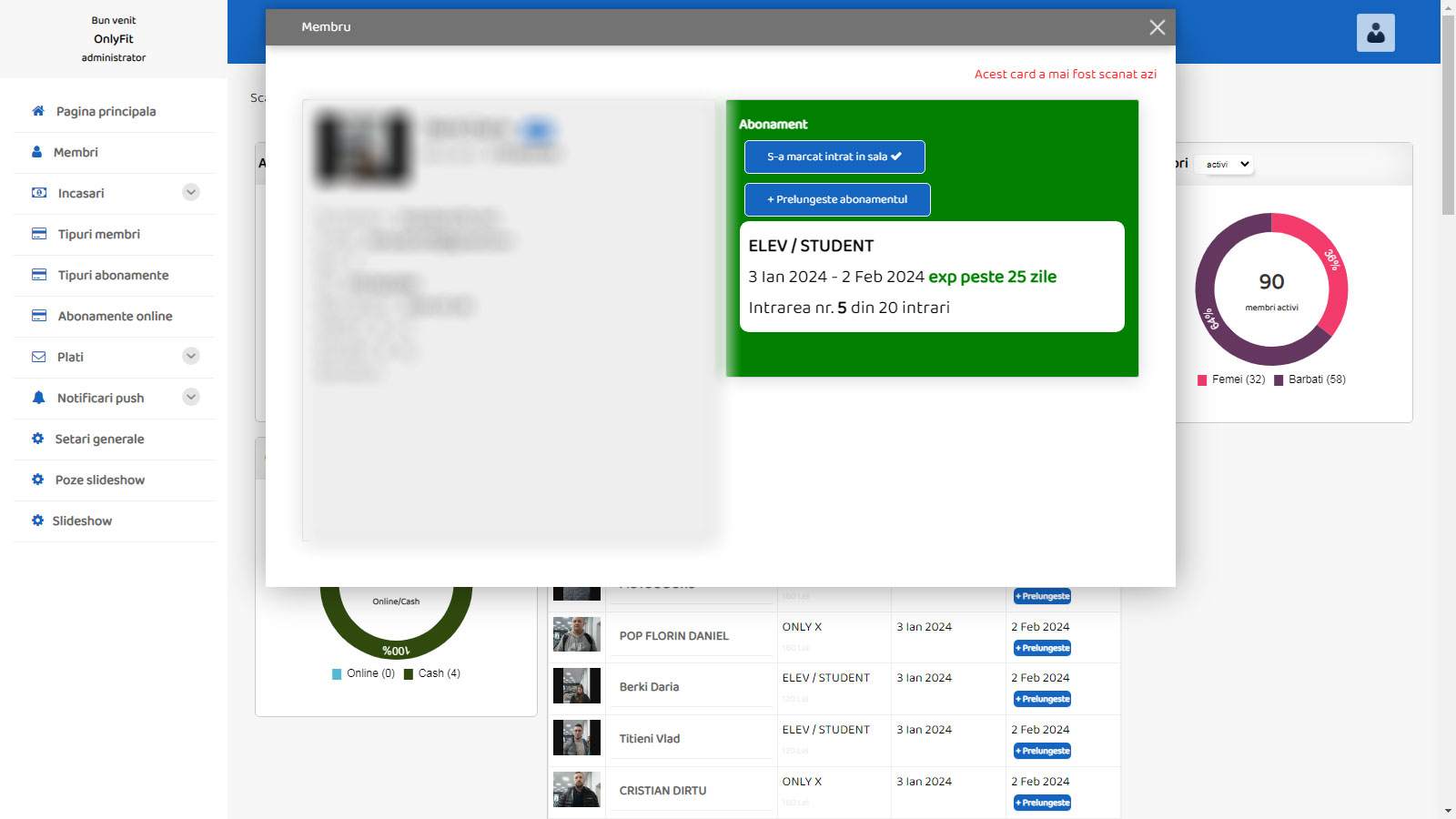This screenshot has height=819, width=1456.
Task: Click the Femei (32) pink legend swatch
Action: pos(1202,380)
